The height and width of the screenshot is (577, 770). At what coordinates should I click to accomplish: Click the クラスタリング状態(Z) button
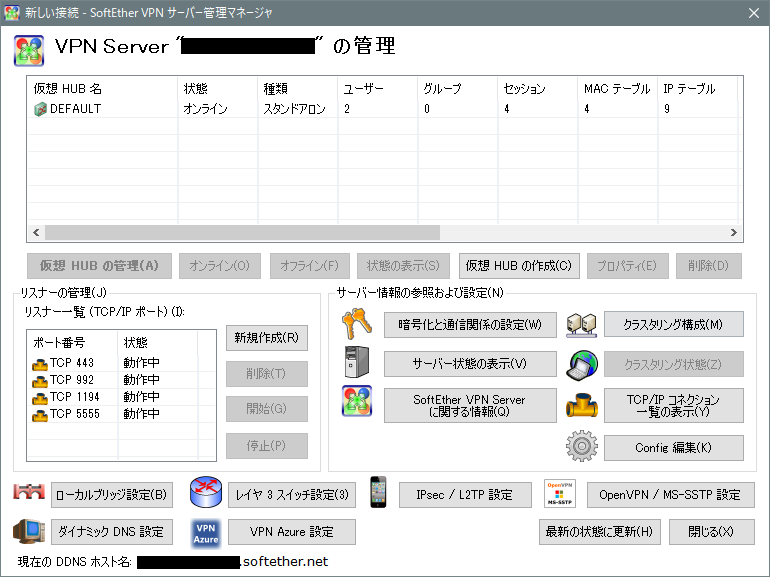point(673,364)
